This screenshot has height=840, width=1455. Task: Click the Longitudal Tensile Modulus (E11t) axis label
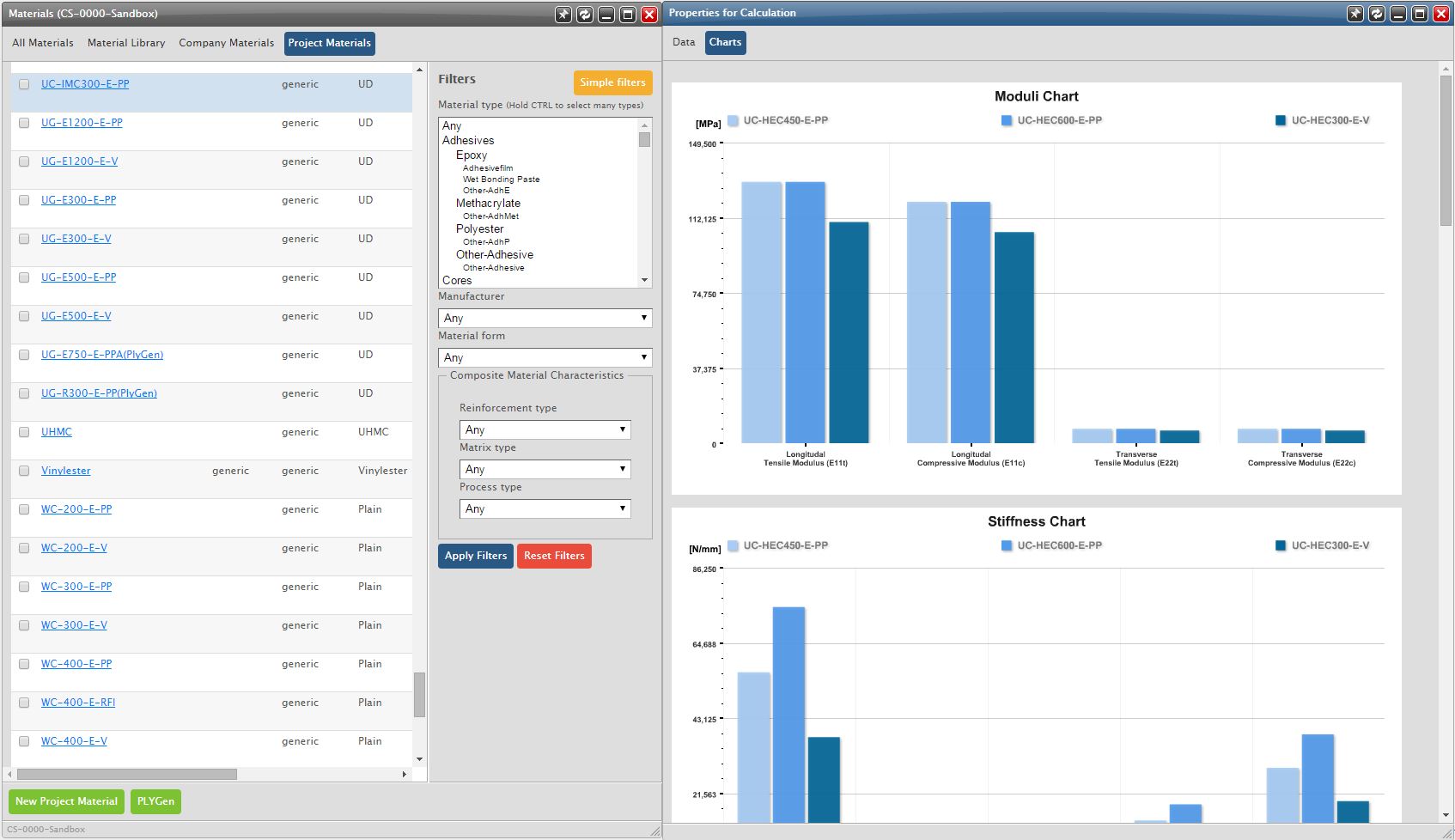pos(806,459)
